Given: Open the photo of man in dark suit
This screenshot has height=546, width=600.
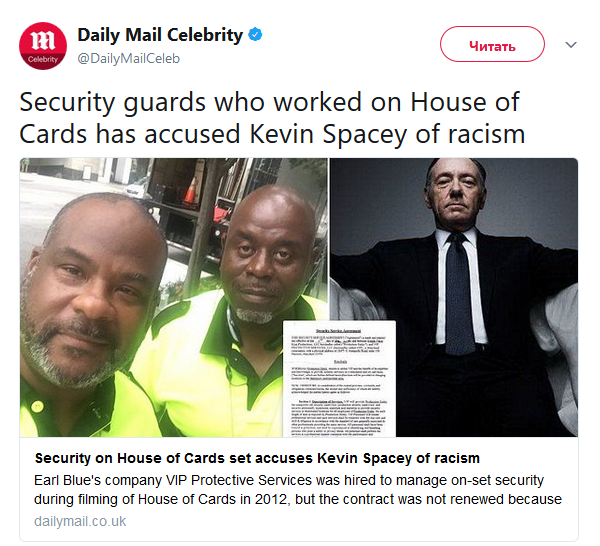Looking at the screenshot, I should tap(454, 297).
